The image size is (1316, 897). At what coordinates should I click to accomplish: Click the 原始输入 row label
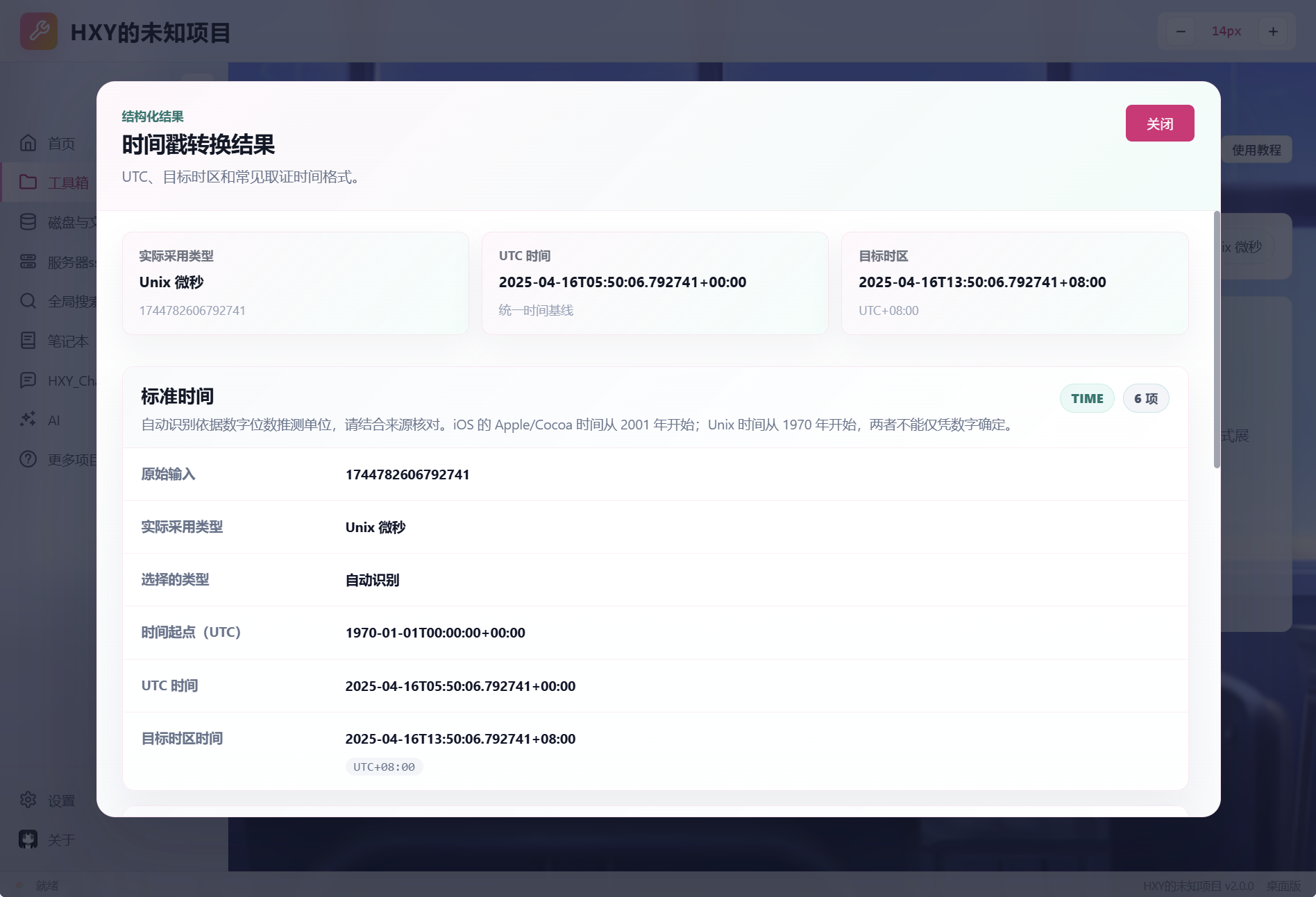pyautogui.click(x=168, y=474)
